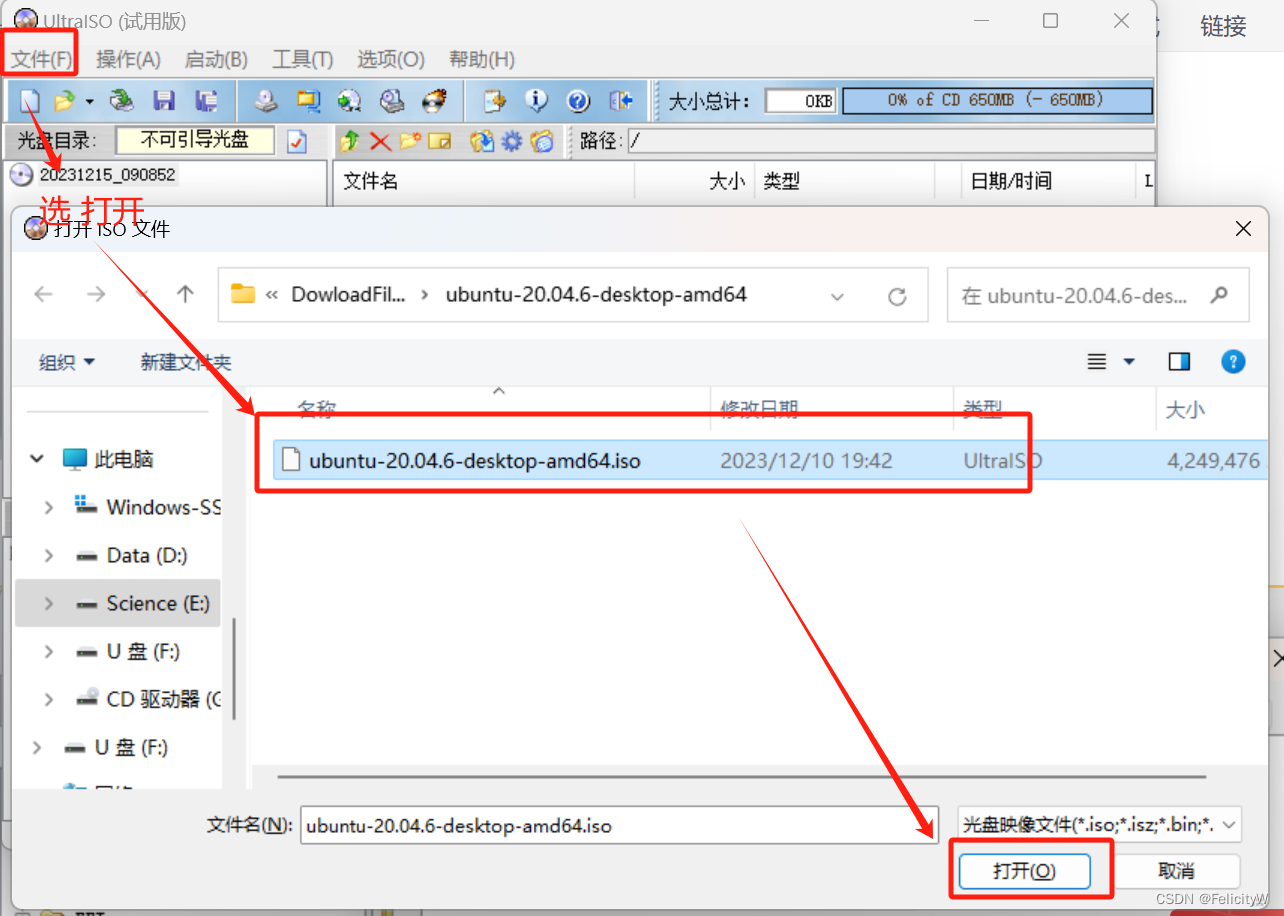Click the gear settings icon near path
This screenshot has height=916, width=1284.
512,141
